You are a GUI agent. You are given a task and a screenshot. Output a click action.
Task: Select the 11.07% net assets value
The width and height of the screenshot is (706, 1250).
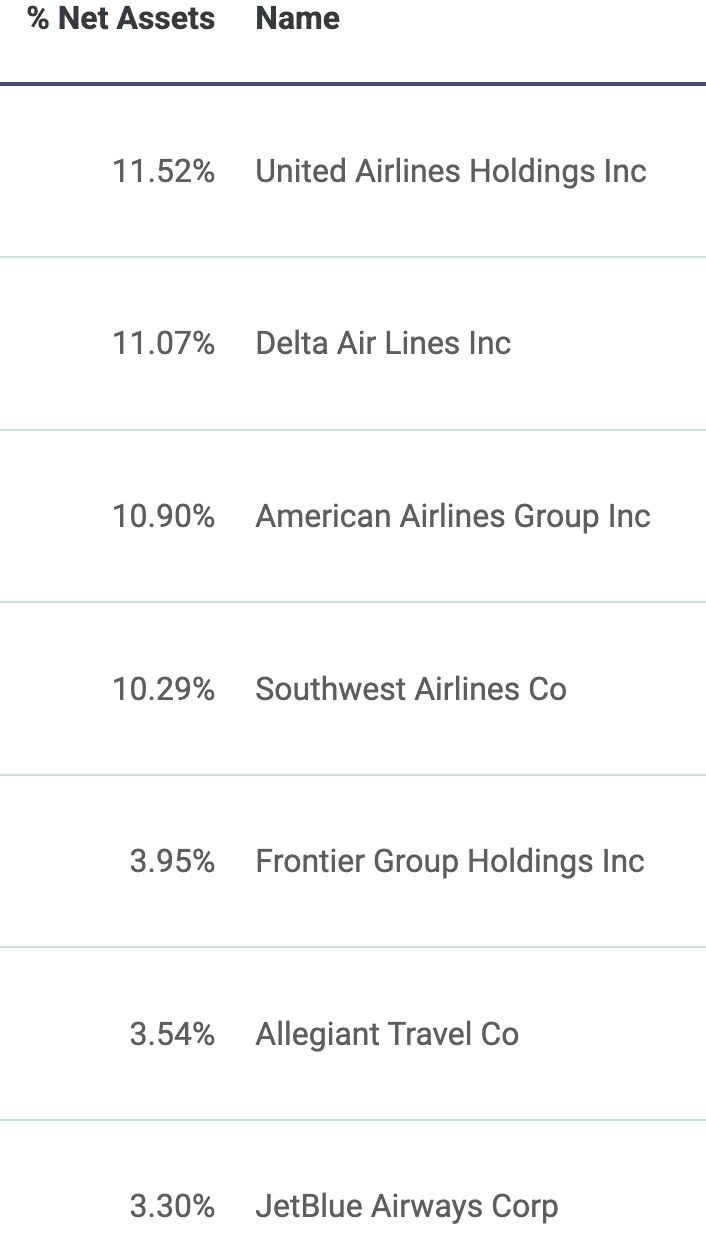click(163, 344)
